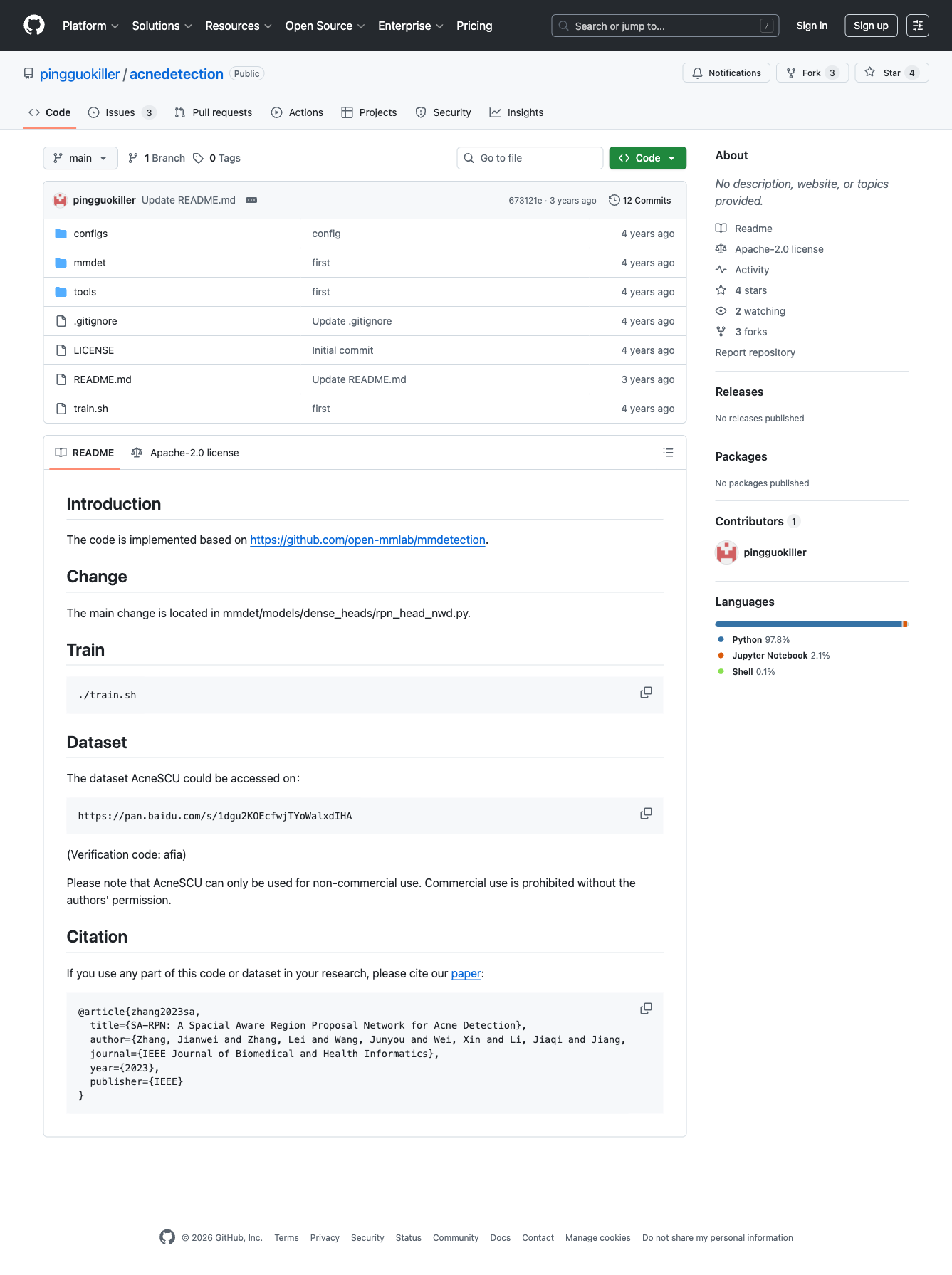Copy the Baidu dataset link
Image resolution: width=952 pixels, height=1275 pixels.
click(x=645, y=813)
